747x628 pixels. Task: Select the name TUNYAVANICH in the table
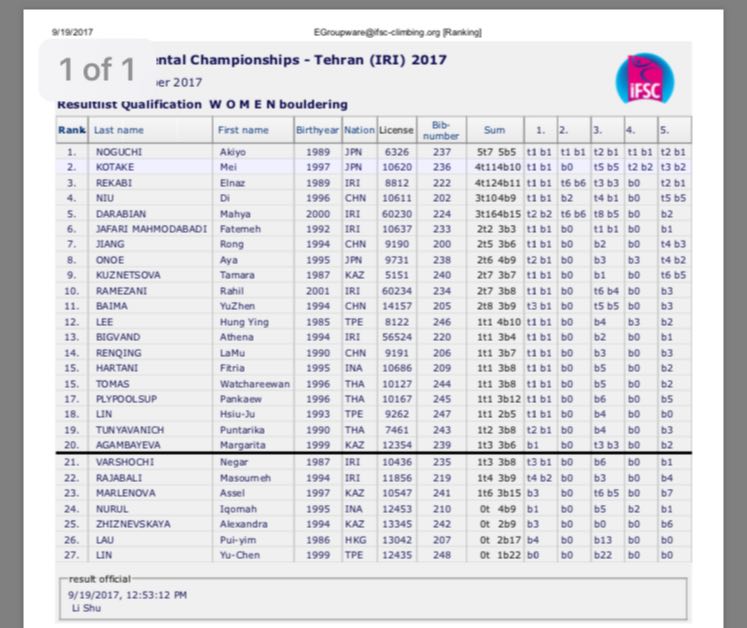129,429
